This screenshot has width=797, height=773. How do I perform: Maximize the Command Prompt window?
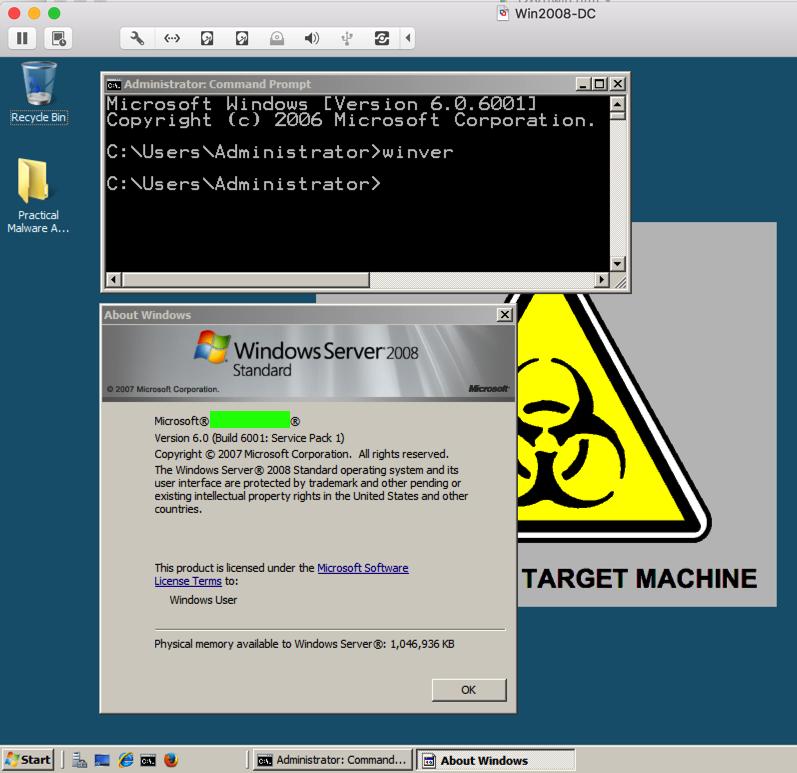pyautogui.click(x=600, y=84)
